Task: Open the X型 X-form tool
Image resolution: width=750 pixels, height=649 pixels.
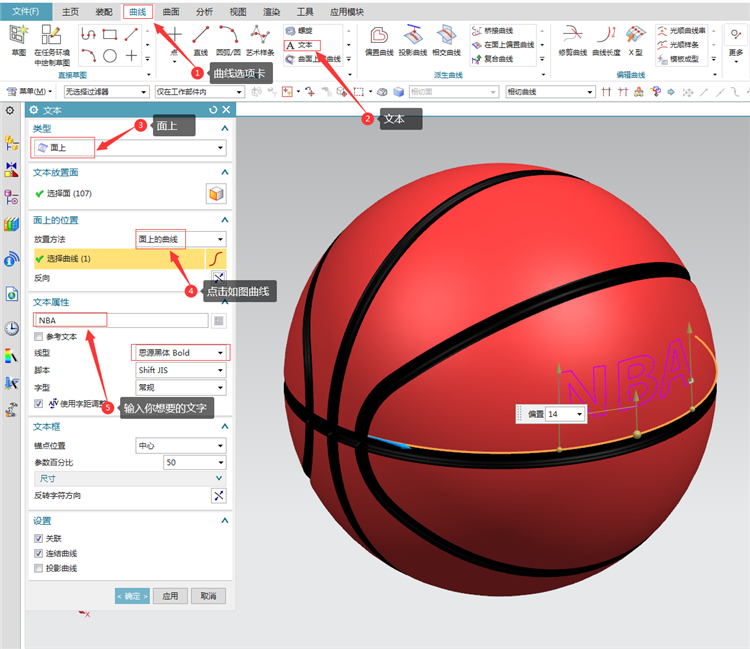Action: (x=636, y=42)
